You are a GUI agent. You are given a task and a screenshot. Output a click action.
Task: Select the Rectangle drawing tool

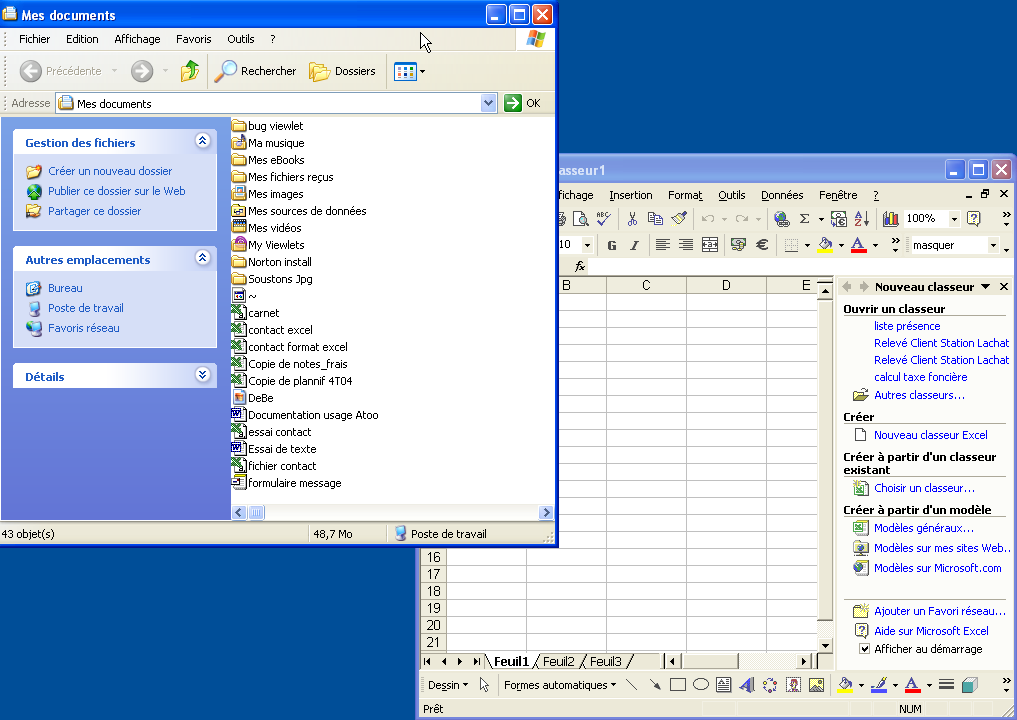click(678, 685)
